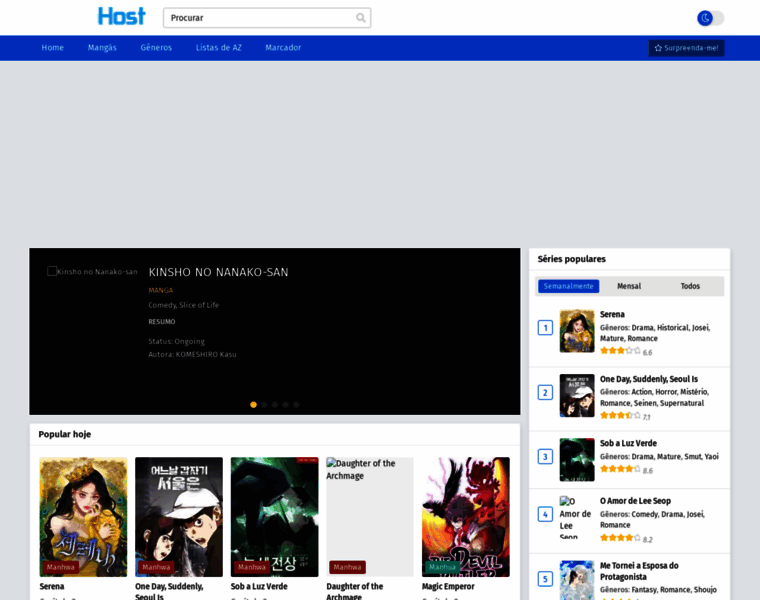Open Kinsho no Nanako-san slider title
This screenshot has width=760, height=600.
click(x=218, y=272)
